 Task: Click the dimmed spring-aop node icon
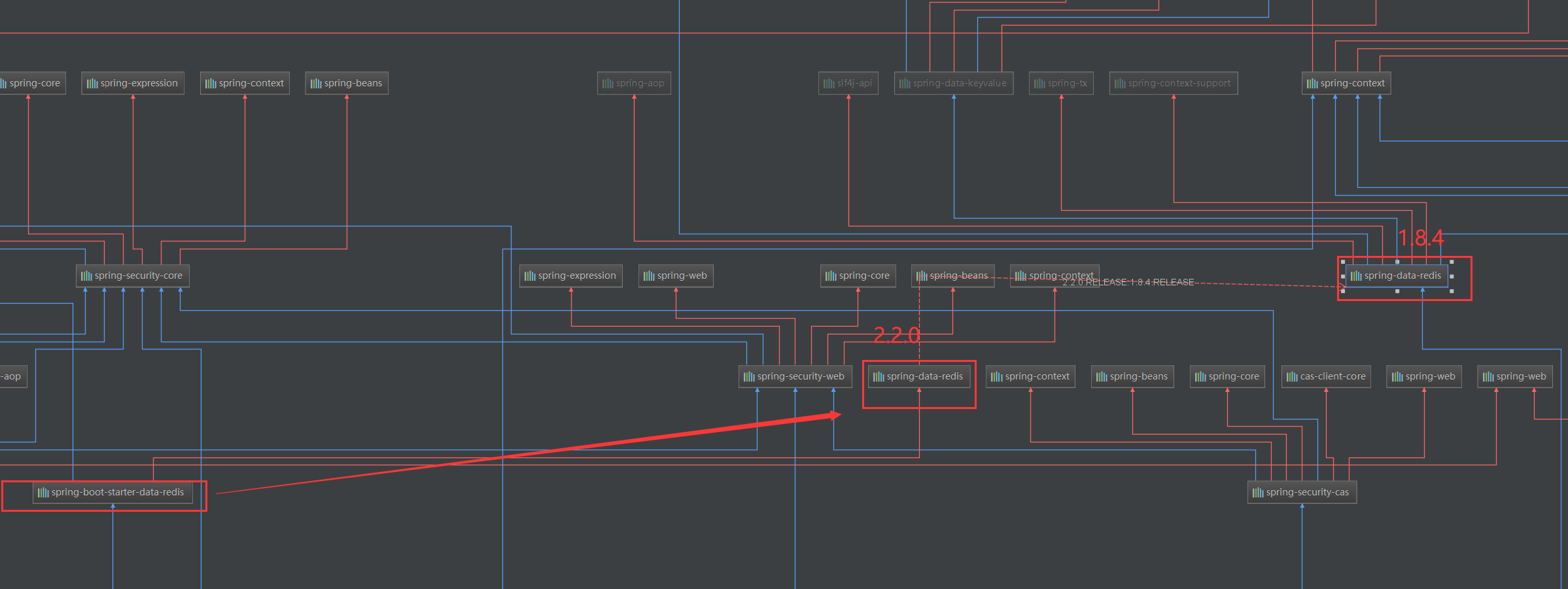pyautogui.click(x=608, y=84)
